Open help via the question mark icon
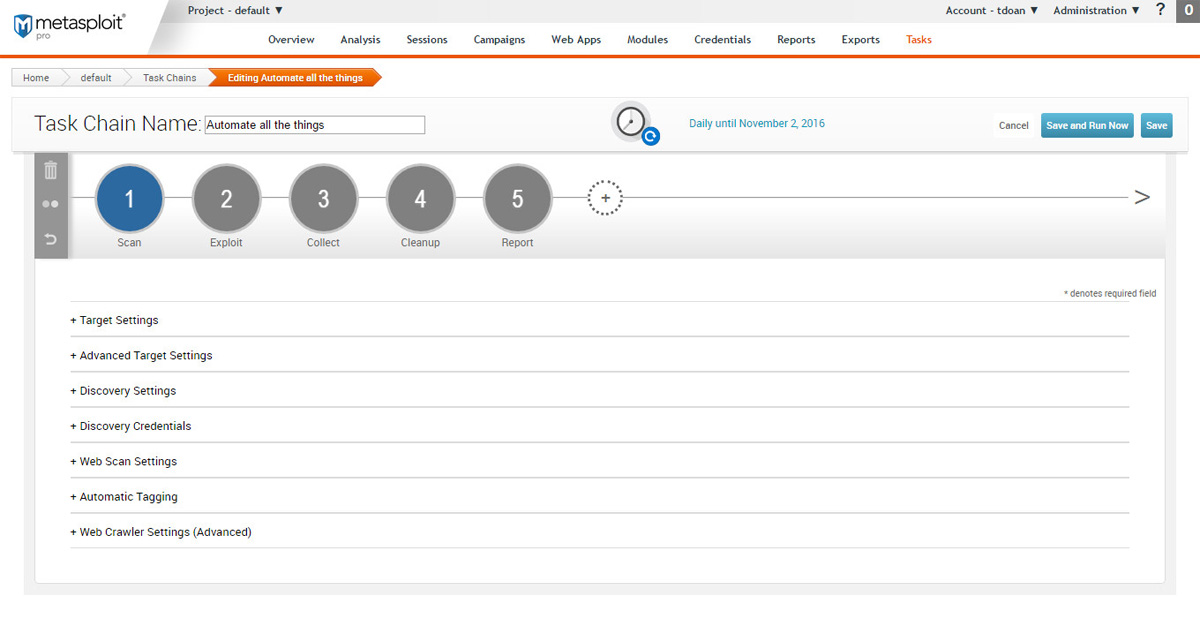1200x617 pixels. 1159,11
